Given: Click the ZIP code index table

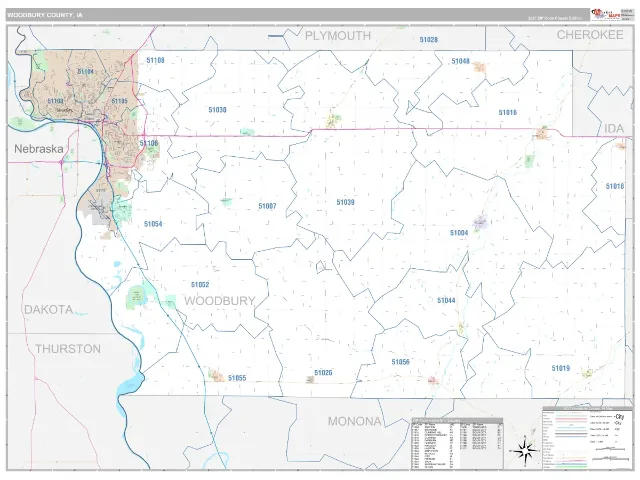Looking at the screenshot, I should coord(457,443).
